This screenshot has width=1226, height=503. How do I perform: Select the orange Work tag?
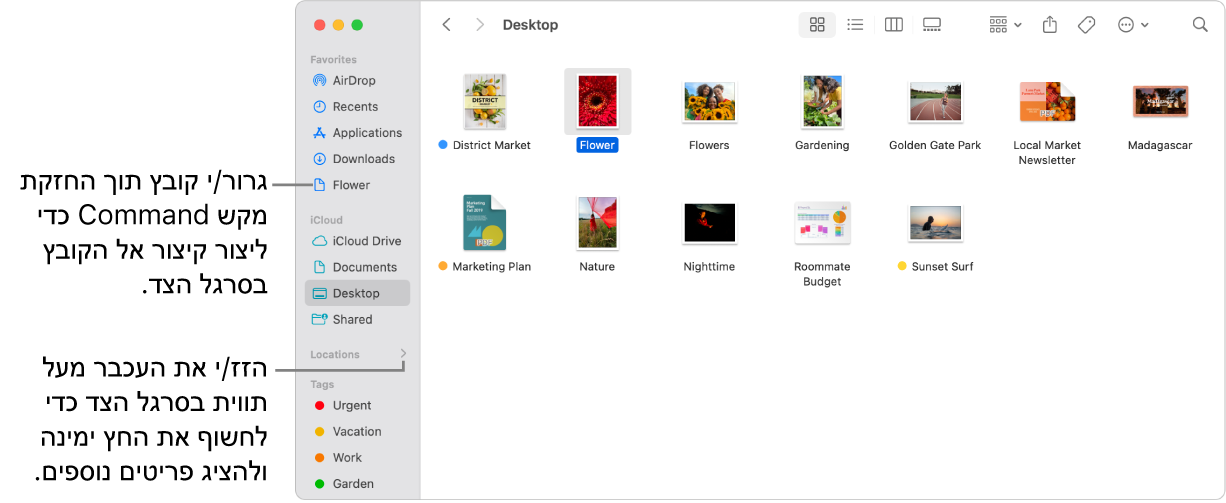(357, 457)
